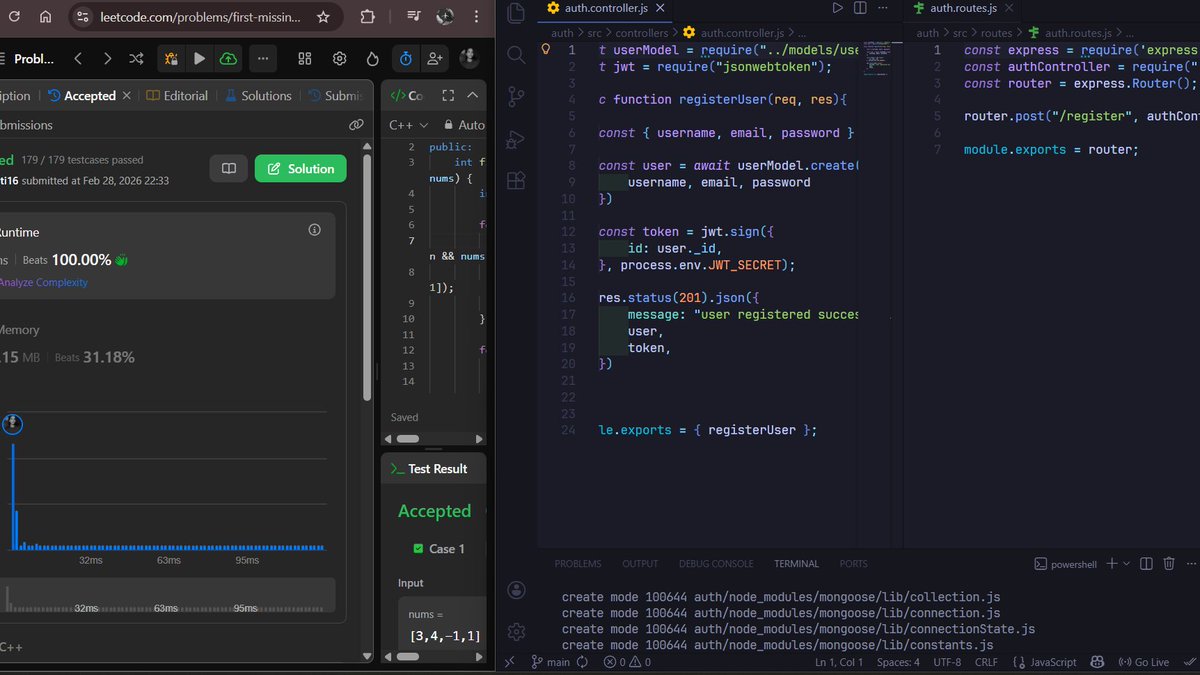
Task: Reload the LeetCode browser page
Action: click(13, 17)
